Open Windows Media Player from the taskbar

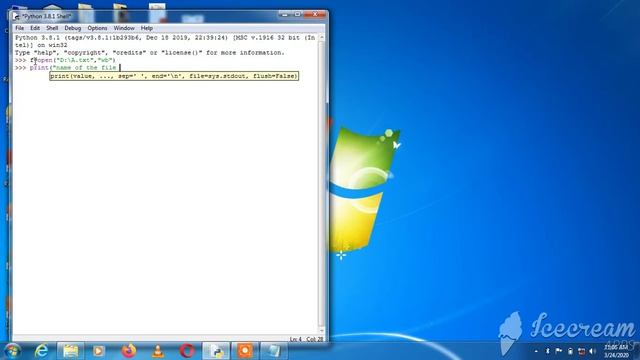(98, 351)
